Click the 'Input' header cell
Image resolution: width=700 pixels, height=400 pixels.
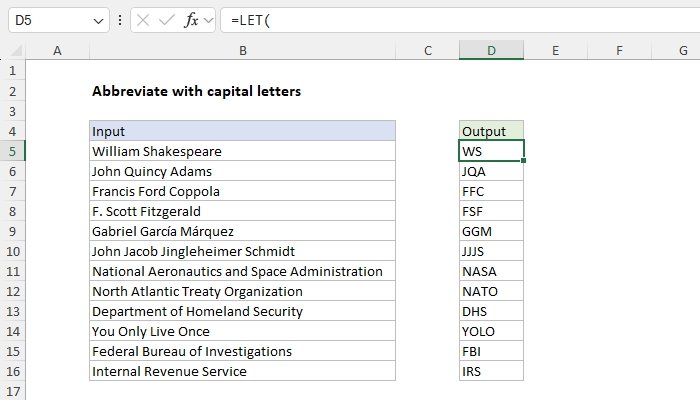(242, 131)
